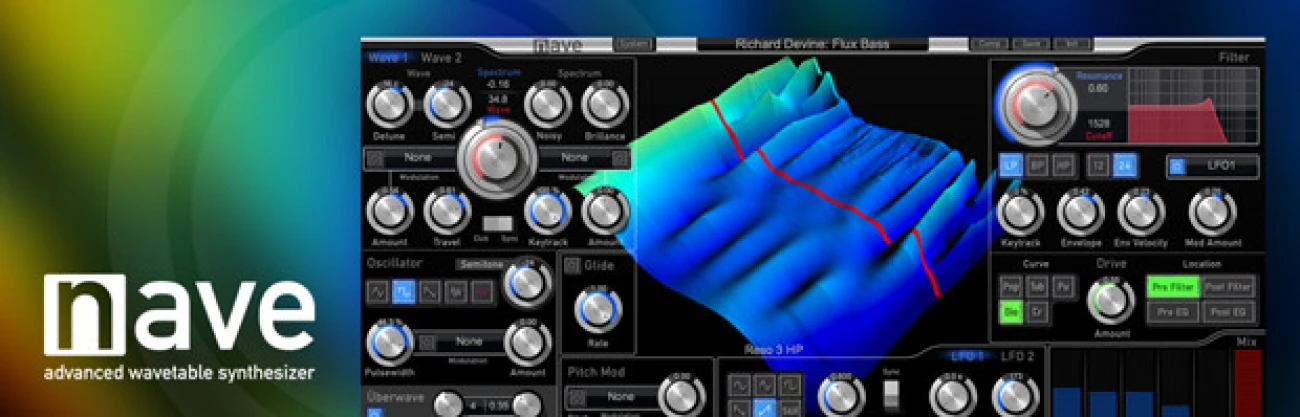
Task: Select Pre EQ drive location
Action: (x=1172, y=312)
